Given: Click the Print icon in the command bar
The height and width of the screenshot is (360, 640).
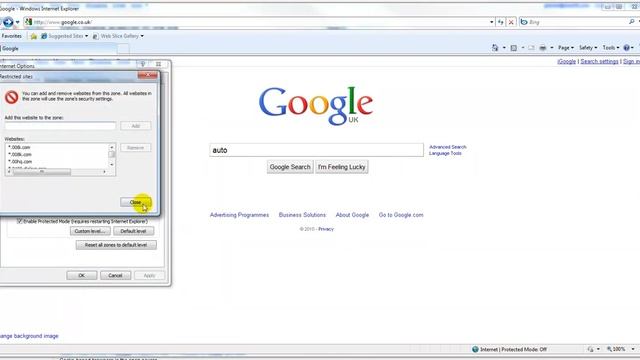Looking at the screenshot, I should [x=542, y=48].
